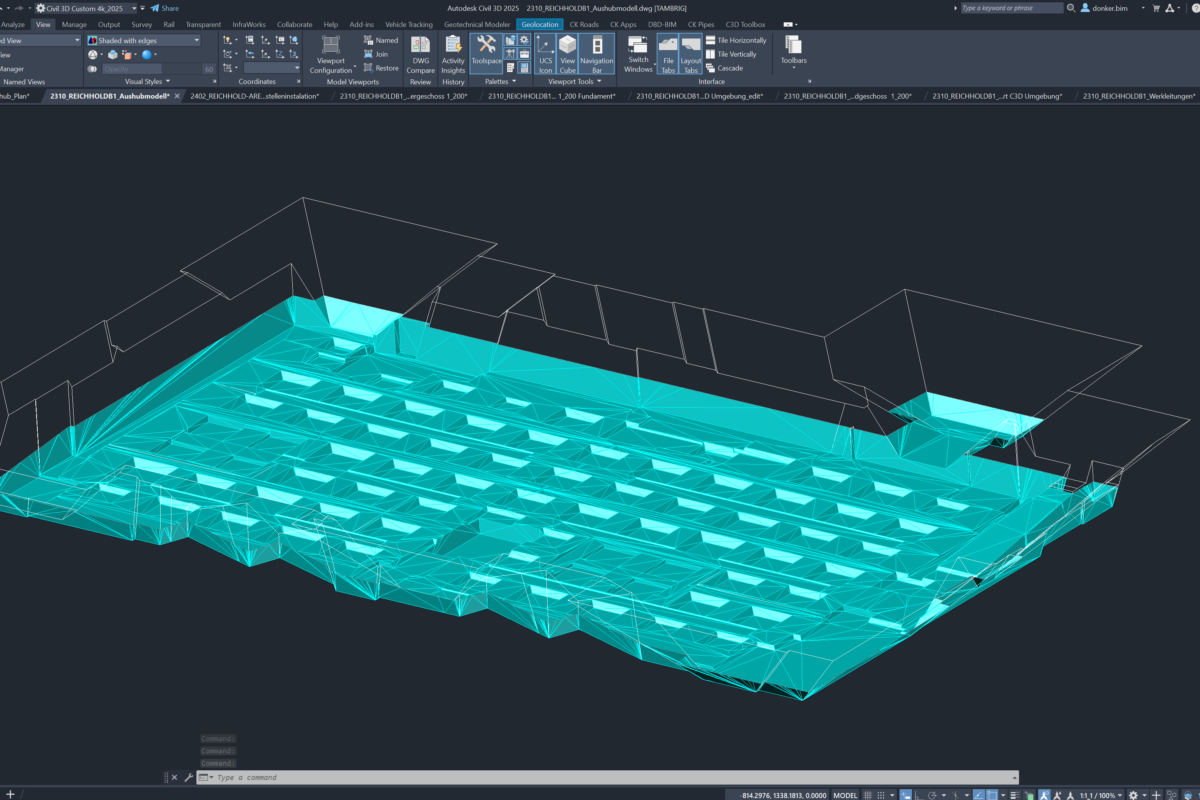Open the Geolocation ribbon tab

click(x=540, y=24)
